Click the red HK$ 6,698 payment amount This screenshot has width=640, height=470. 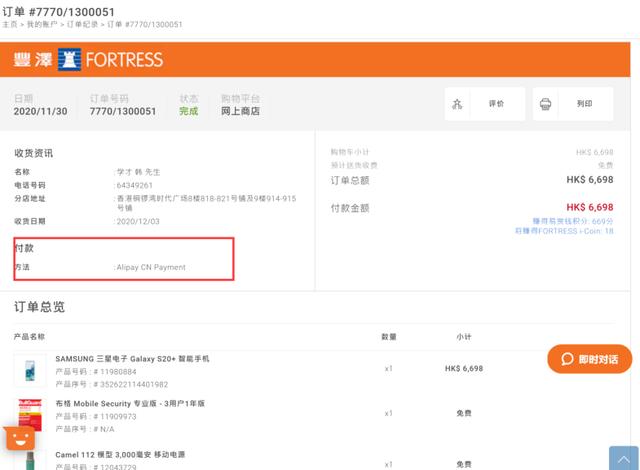[x=590, y=207]
